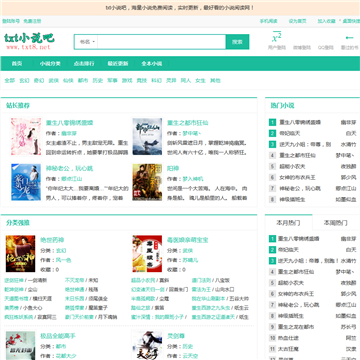This screenshot has height=360, width=360.
Task: Open 全本小说 in the navigation bar
Action: [152, 64]
